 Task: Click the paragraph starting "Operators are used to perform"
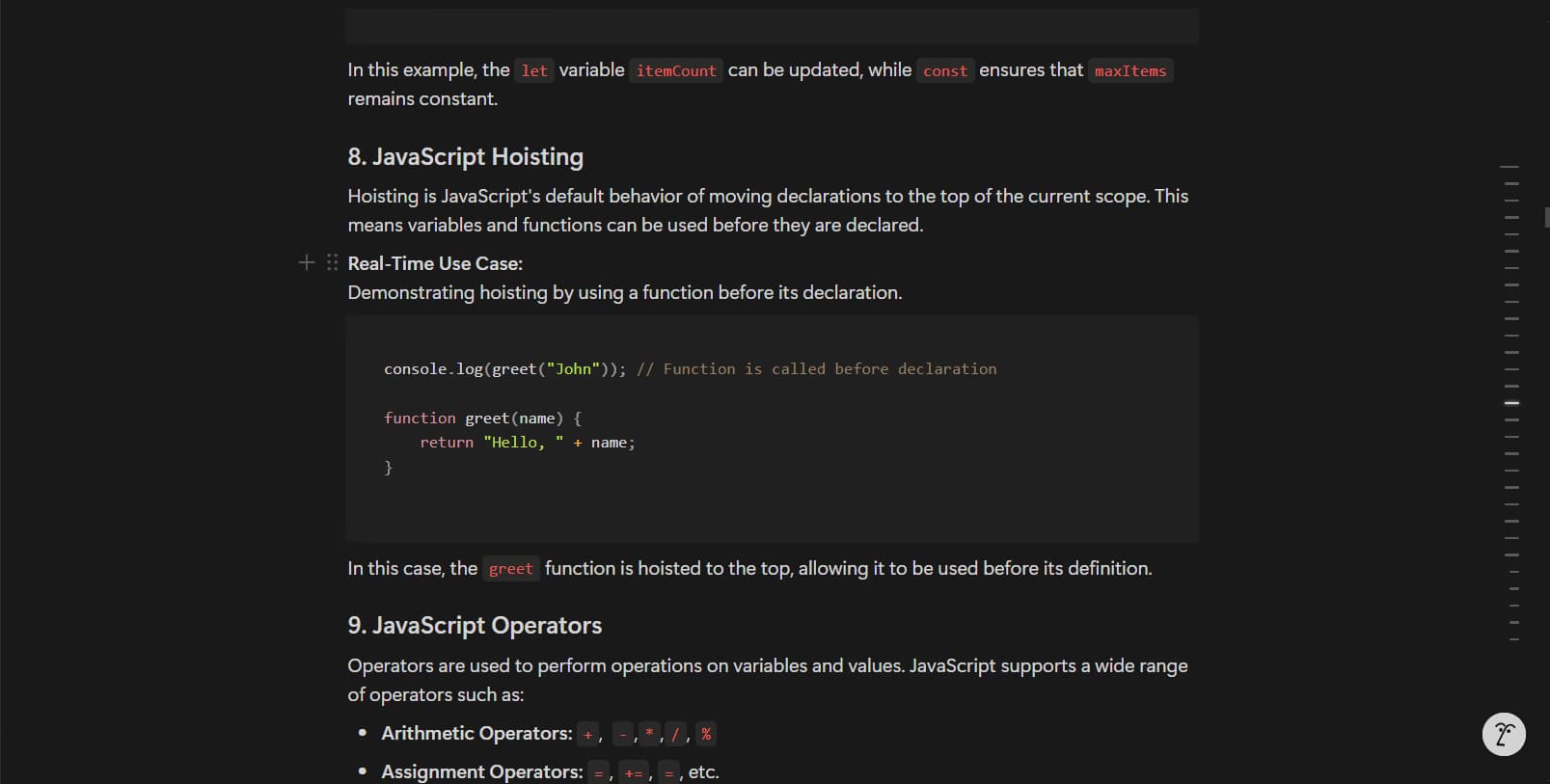(768, 680)
